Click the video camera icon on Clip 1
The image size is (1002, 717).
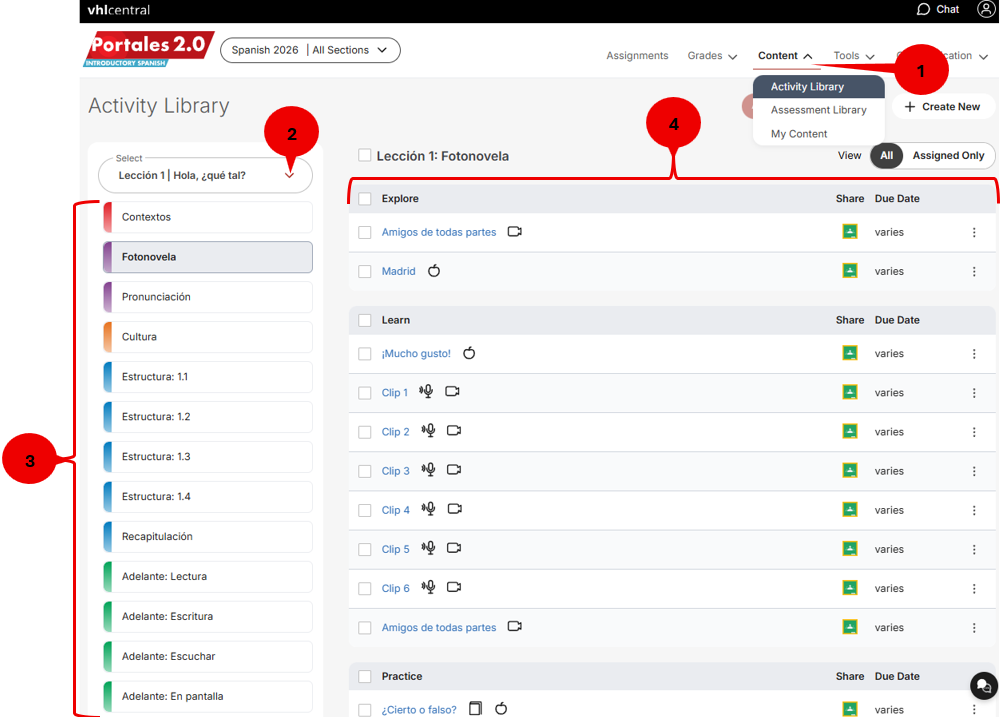[452, 391]
